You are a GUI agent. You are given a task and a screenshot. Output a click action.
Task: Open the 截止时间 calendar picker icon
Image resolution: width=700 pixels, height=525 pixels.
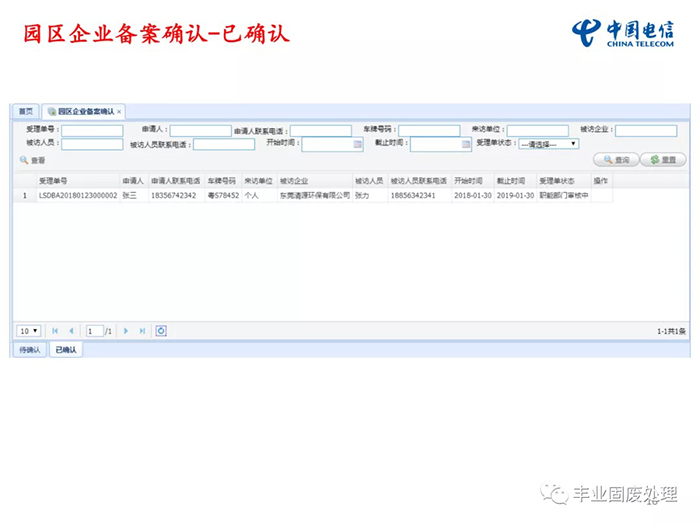point(466,144)
